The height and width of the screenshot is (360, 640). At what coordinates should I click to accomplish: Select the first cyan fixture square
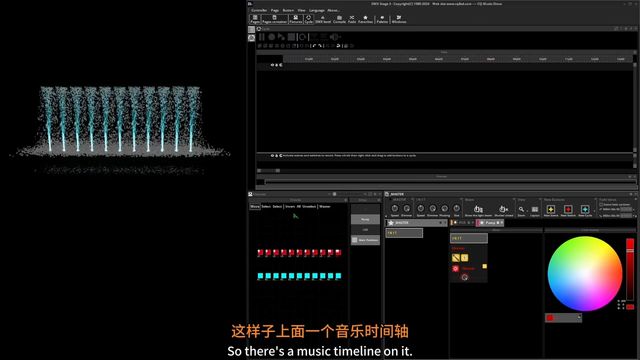tap(260, 276)
